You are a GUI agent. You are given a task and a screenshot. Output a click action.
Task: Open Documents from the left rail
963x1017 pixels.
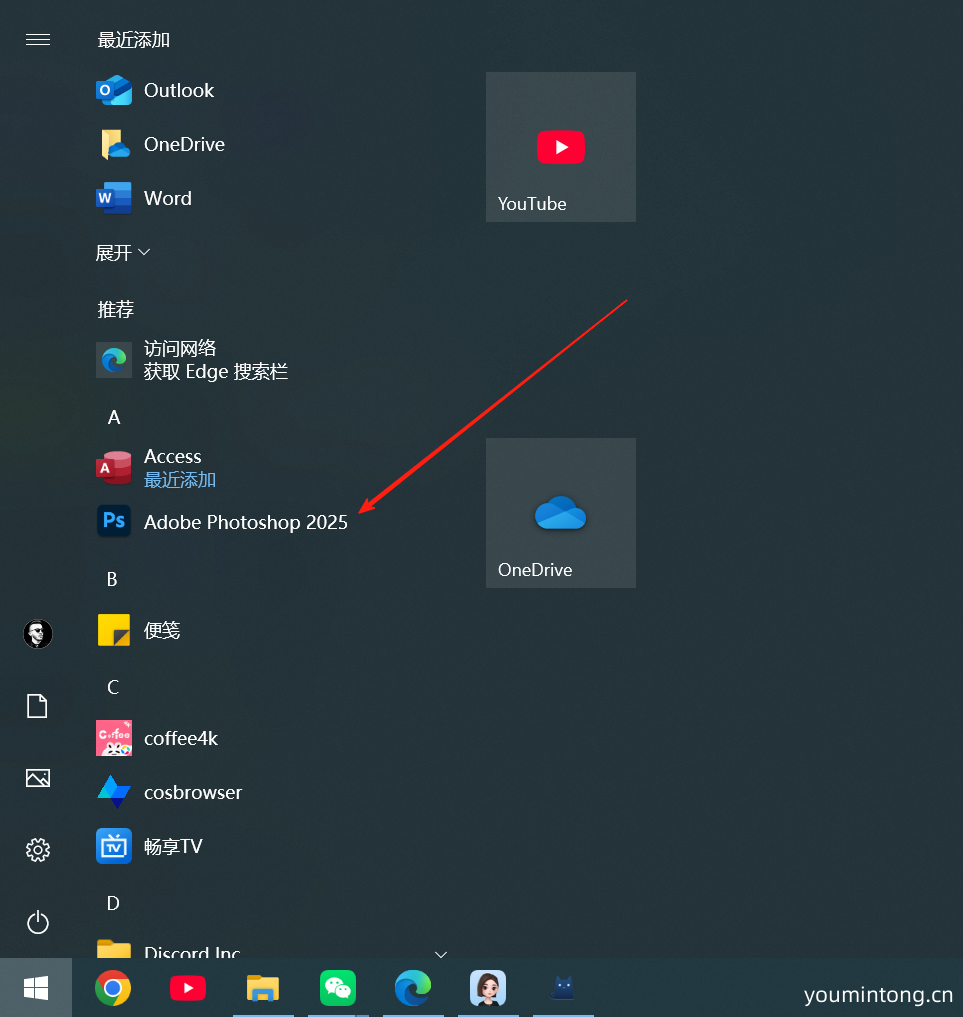(x=38, y=706)
